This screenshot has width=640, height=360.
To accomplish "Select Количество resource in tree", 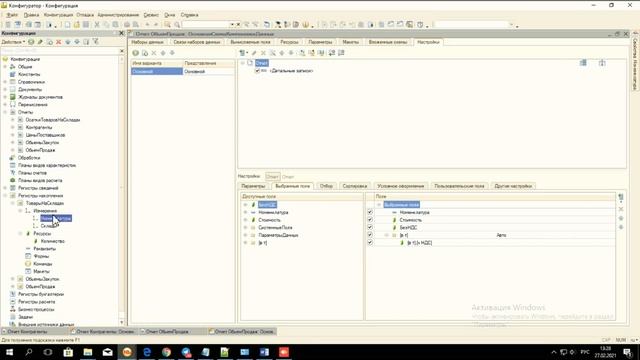I will click(53, 241).
